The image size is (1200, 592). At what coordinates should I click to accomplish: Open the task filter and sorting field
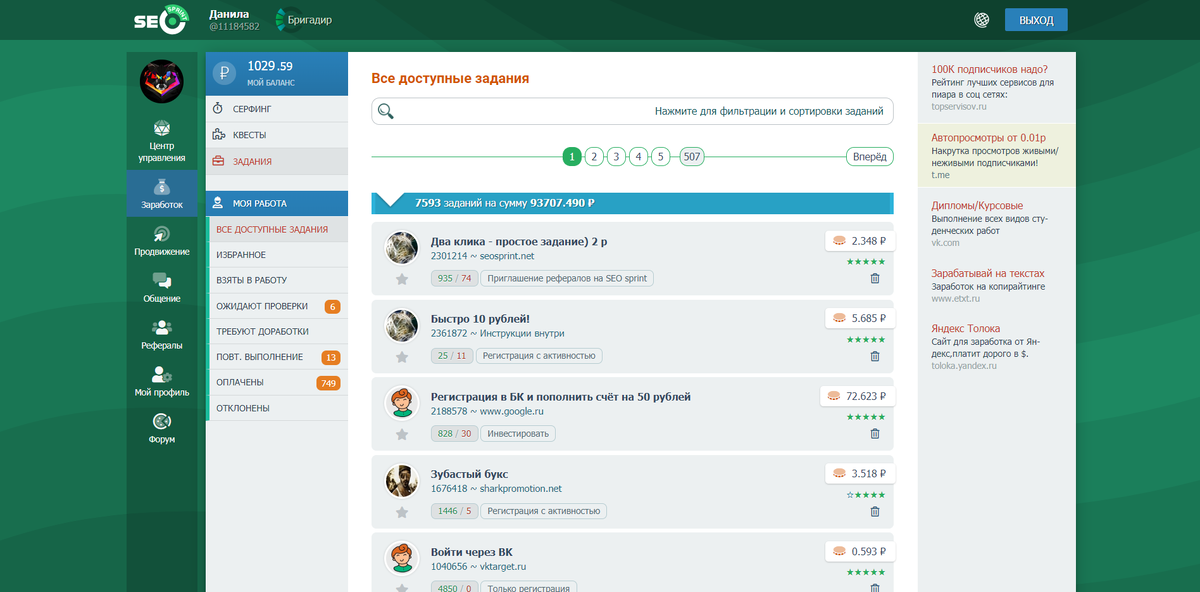tap(632, 112)
